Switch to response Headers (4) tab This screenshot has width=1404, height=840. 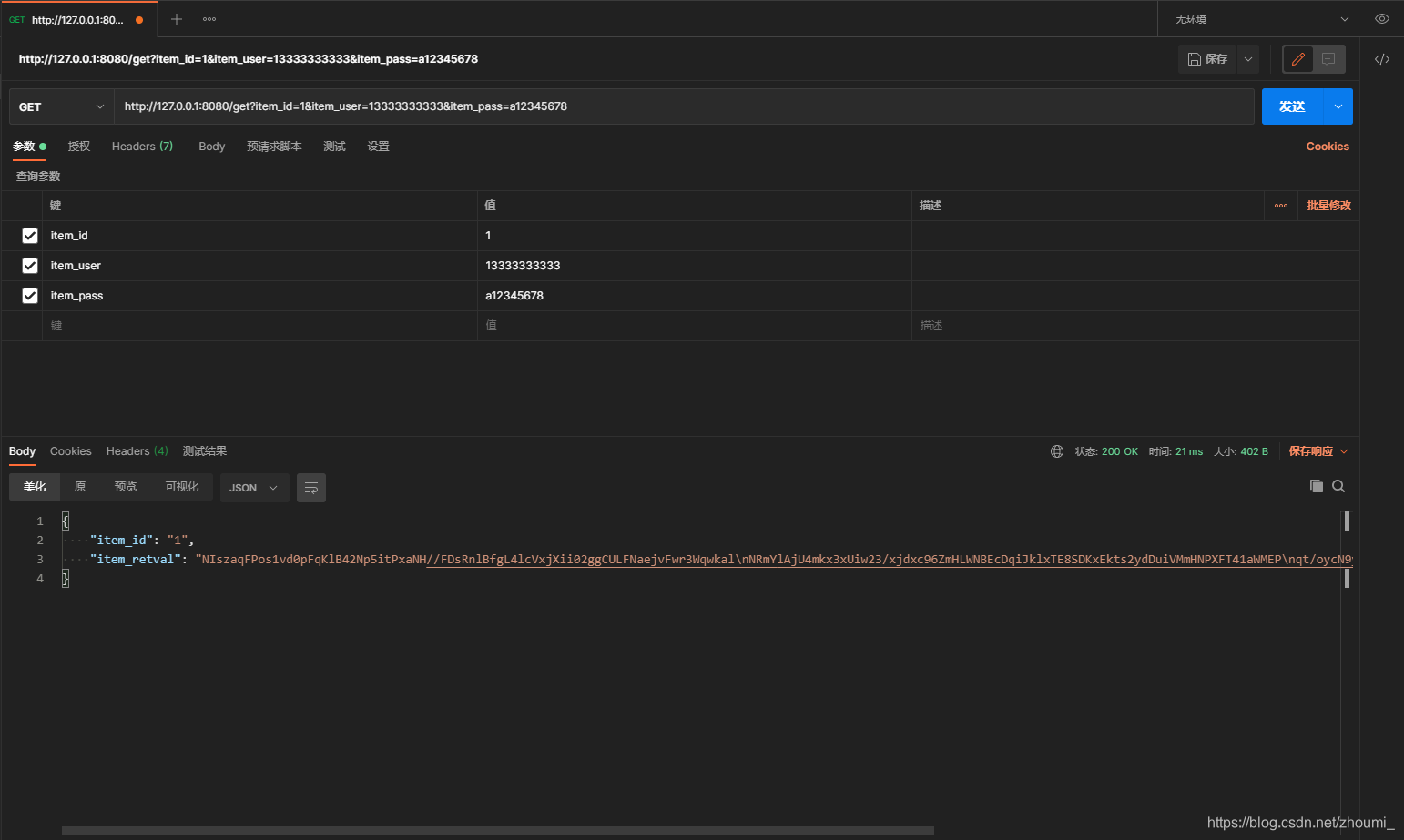point(137,451)
